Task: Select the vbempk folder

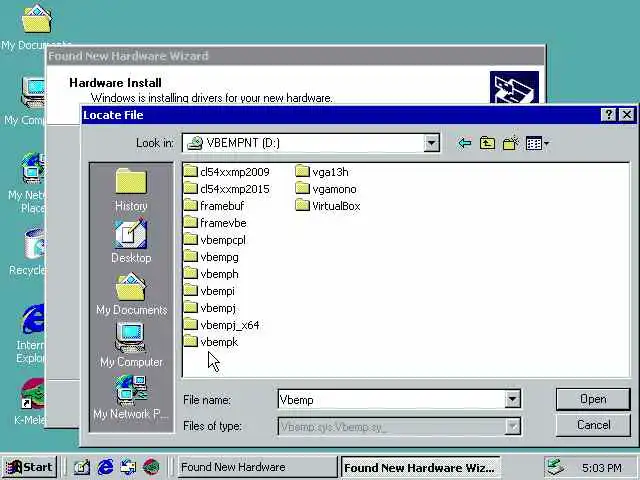Action: [x=211, y=342]
